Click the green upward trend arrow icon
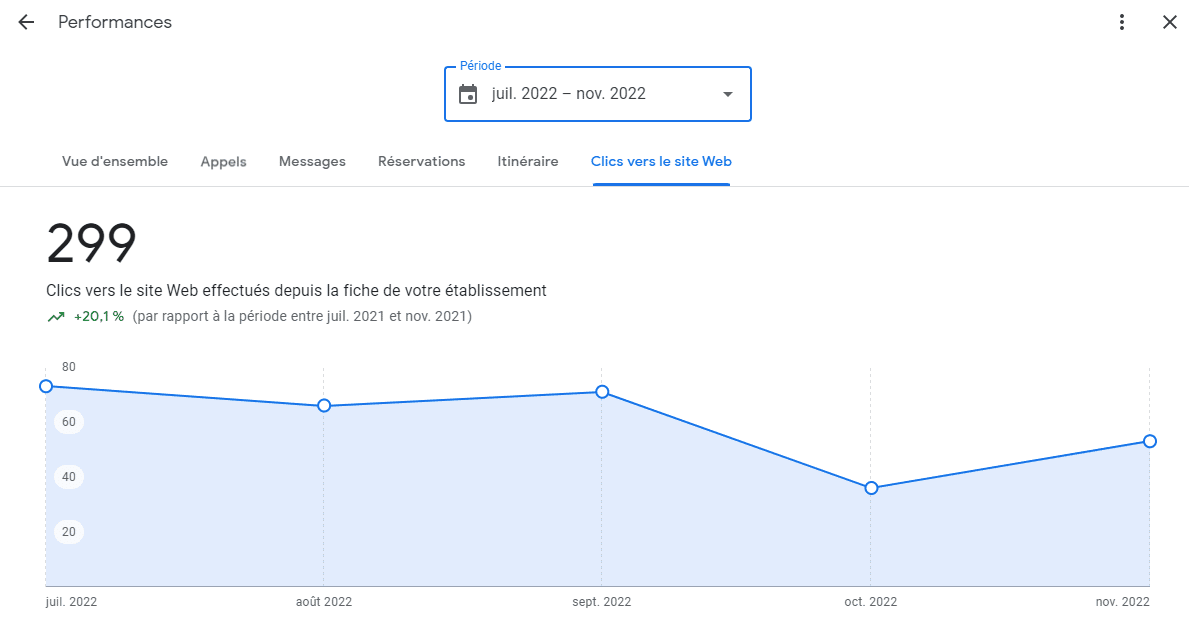The height and width of the screenshot is (628, 1189). coord(56,316)
